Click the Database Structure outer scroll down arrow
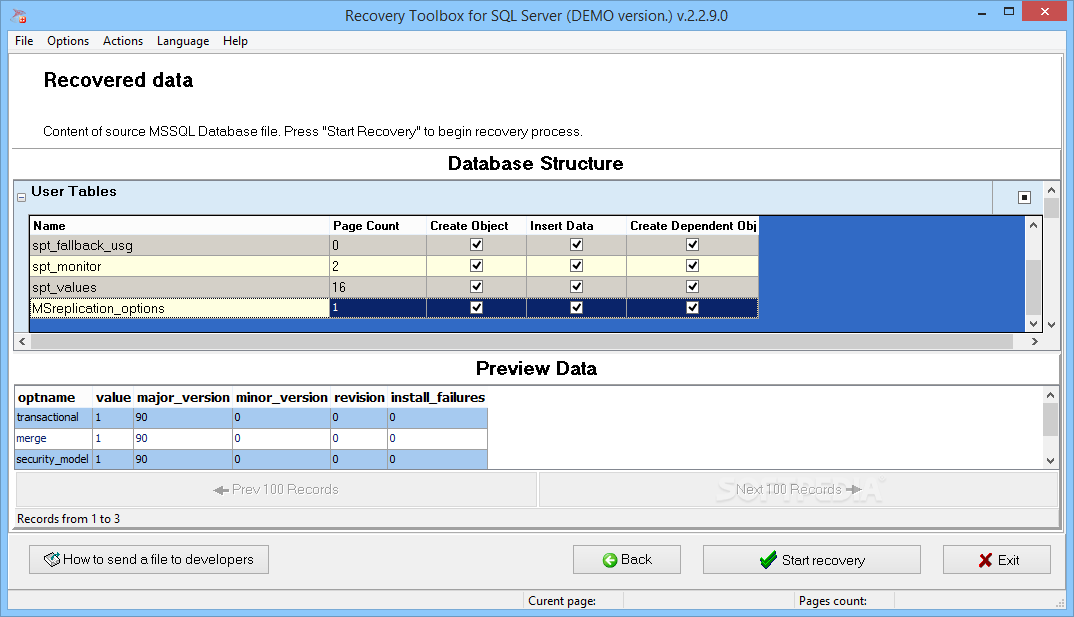The width and height of the screenshot is (1074, 617). point(1051,325)
